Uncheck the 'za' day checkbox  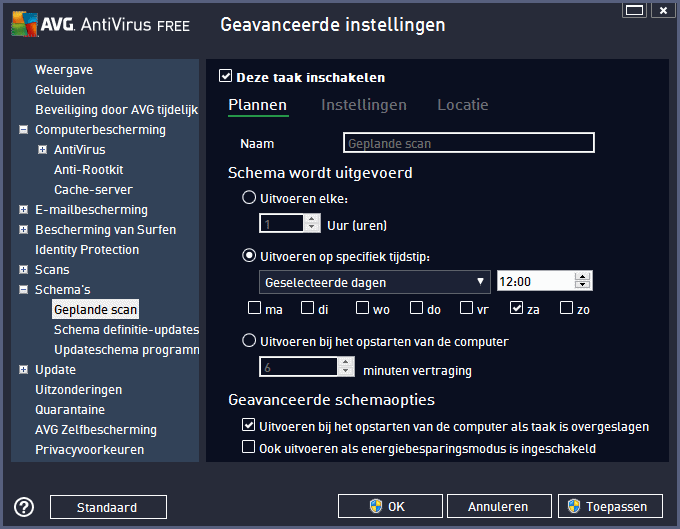pyautogui.click(x=516, y=308)
